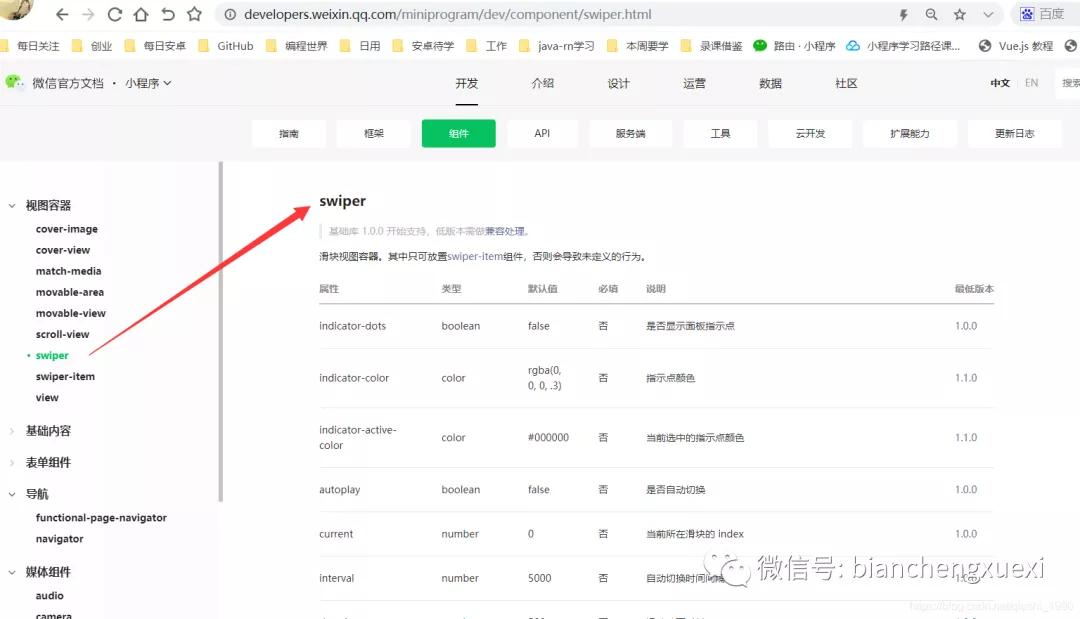Click the magnifier zoom icon in address bar

931,14
